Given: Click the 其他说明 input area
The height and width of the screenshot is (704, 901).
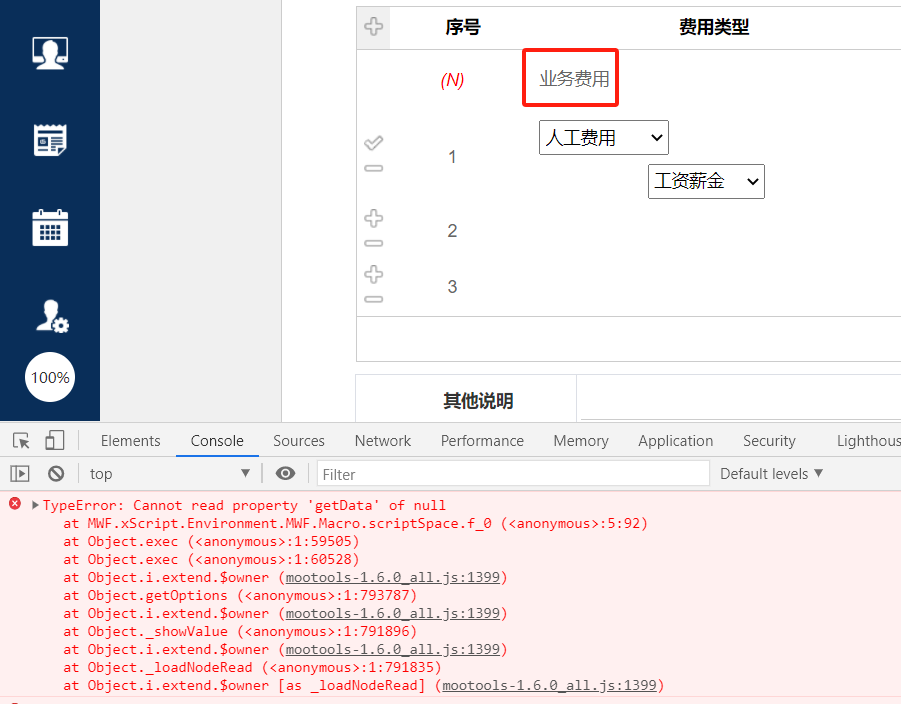Looking at the screenshot, I should coord(741,399).
